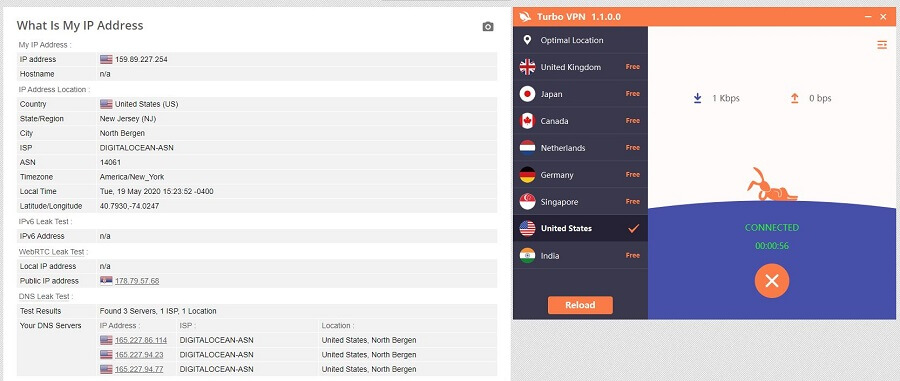Click the Reload button
The image size is (900, 381).
coord(580,305)
